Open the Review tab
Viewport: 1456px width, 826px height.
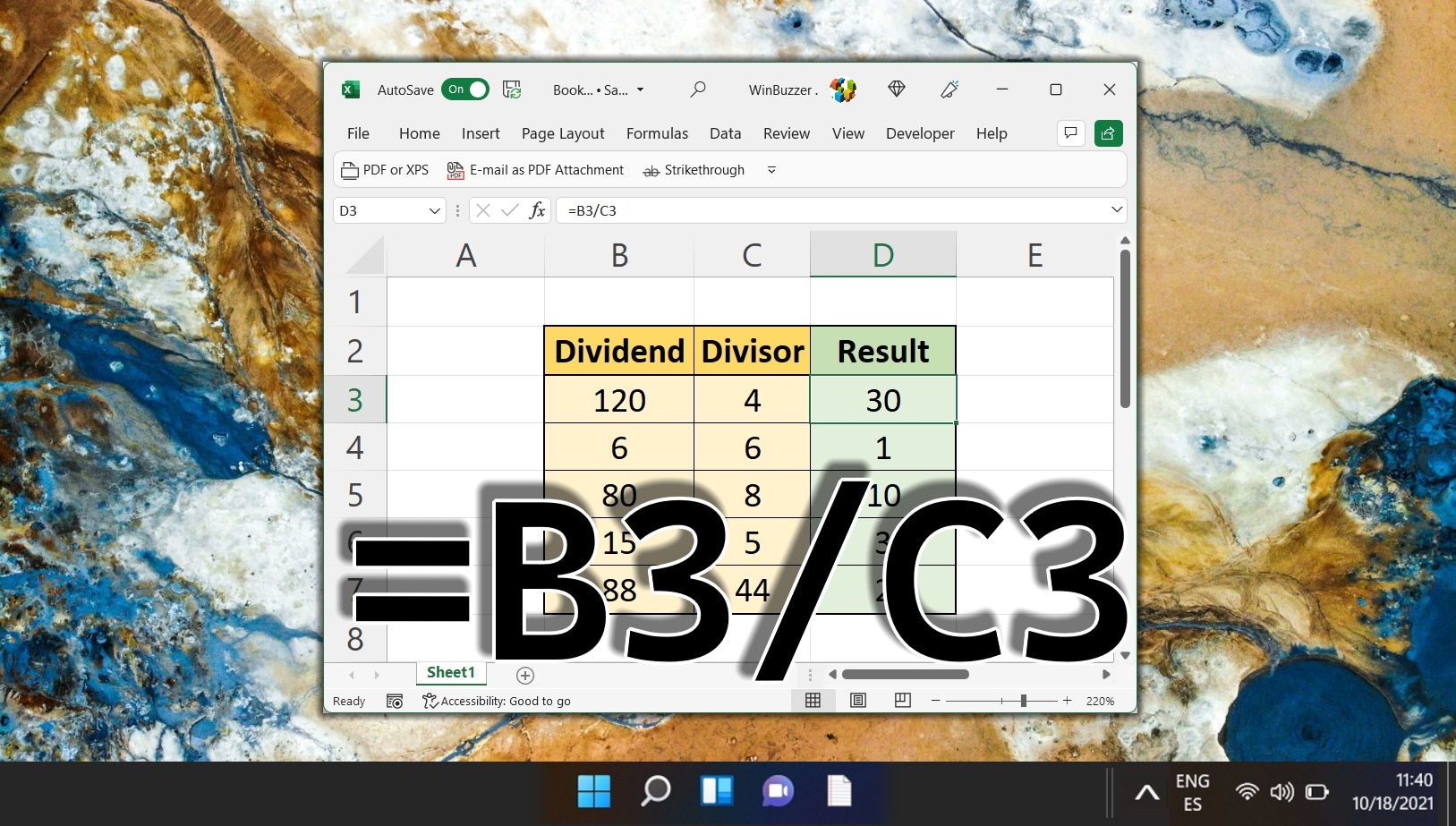[x=787, y=133]
